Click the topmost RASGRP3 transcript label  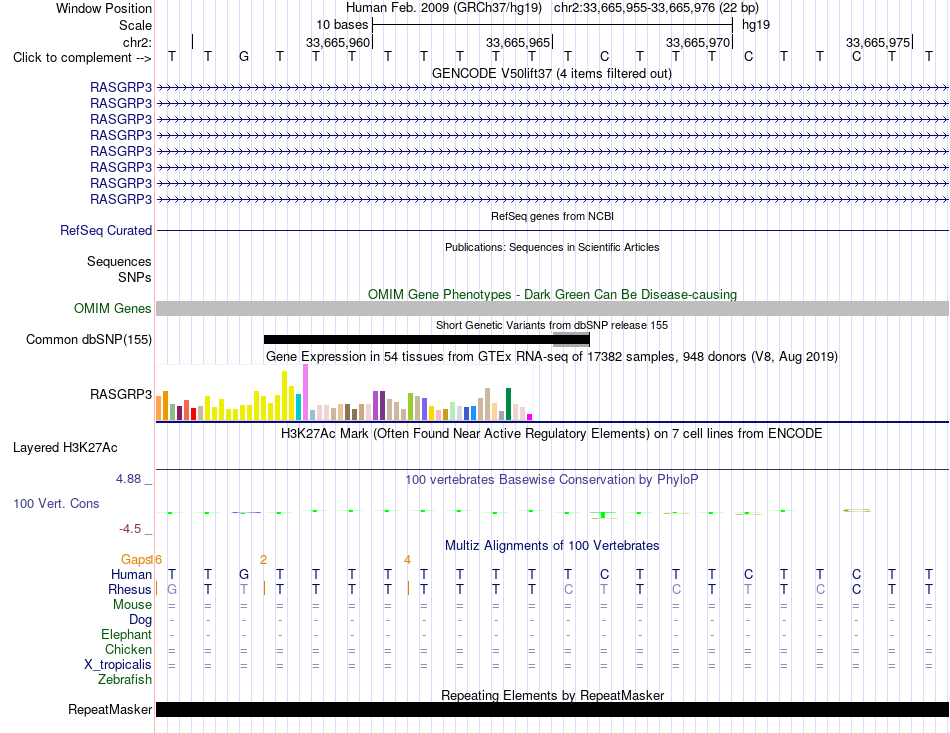point(121,87)
